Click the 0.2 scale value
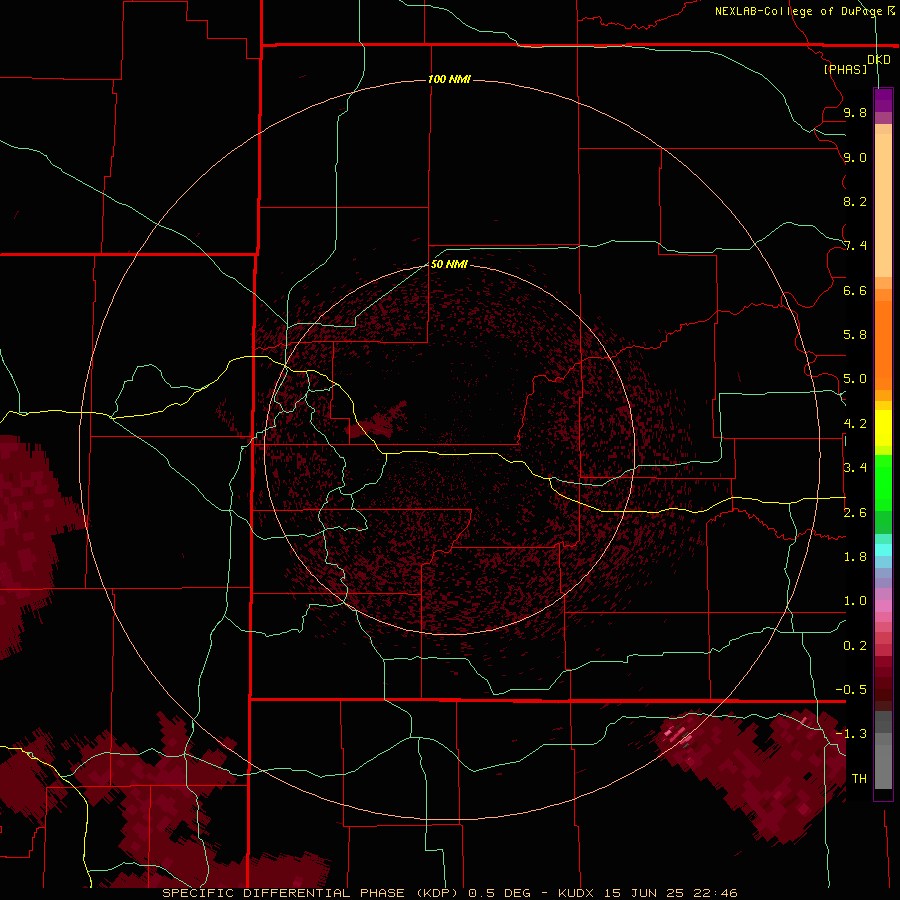 point(855,646)
